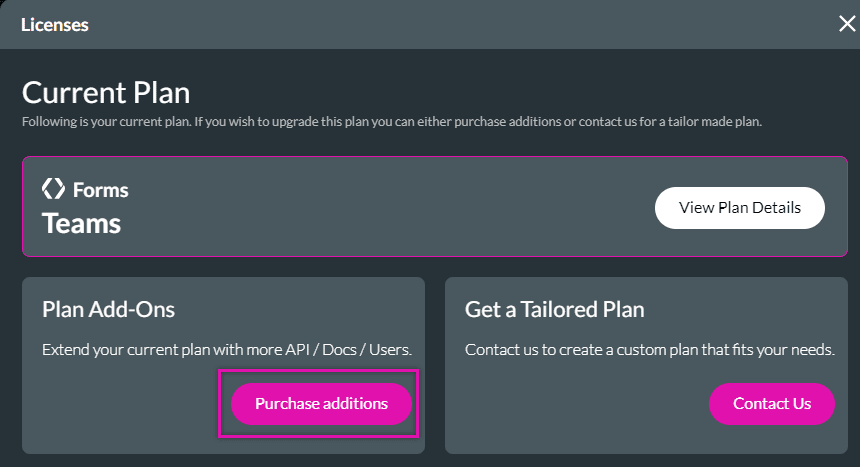Open View Plan Details
Image resolution: width=860 pixels, height=467 pixels.
(739, 208)
